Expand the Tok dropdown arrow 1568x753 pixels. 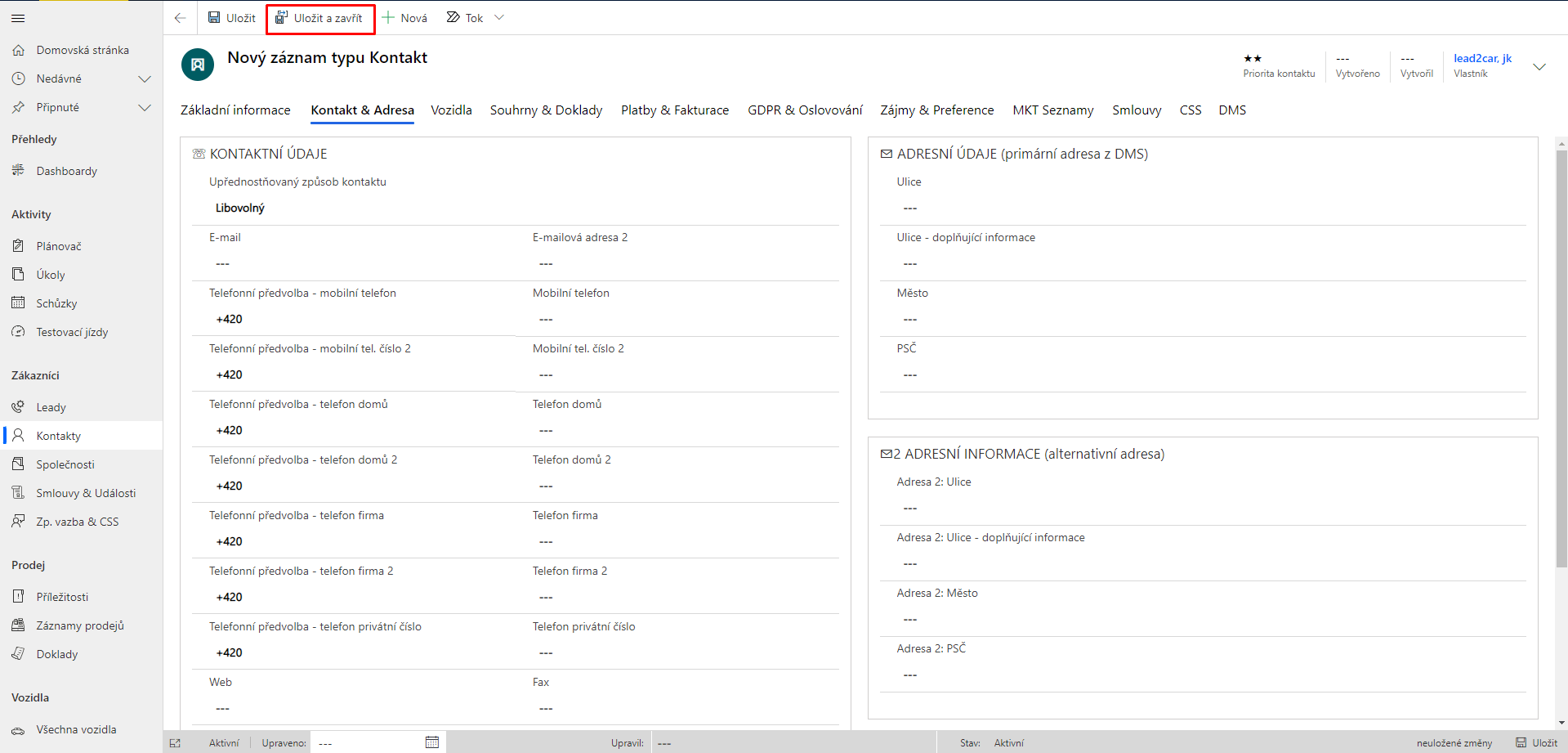[499, 18]
